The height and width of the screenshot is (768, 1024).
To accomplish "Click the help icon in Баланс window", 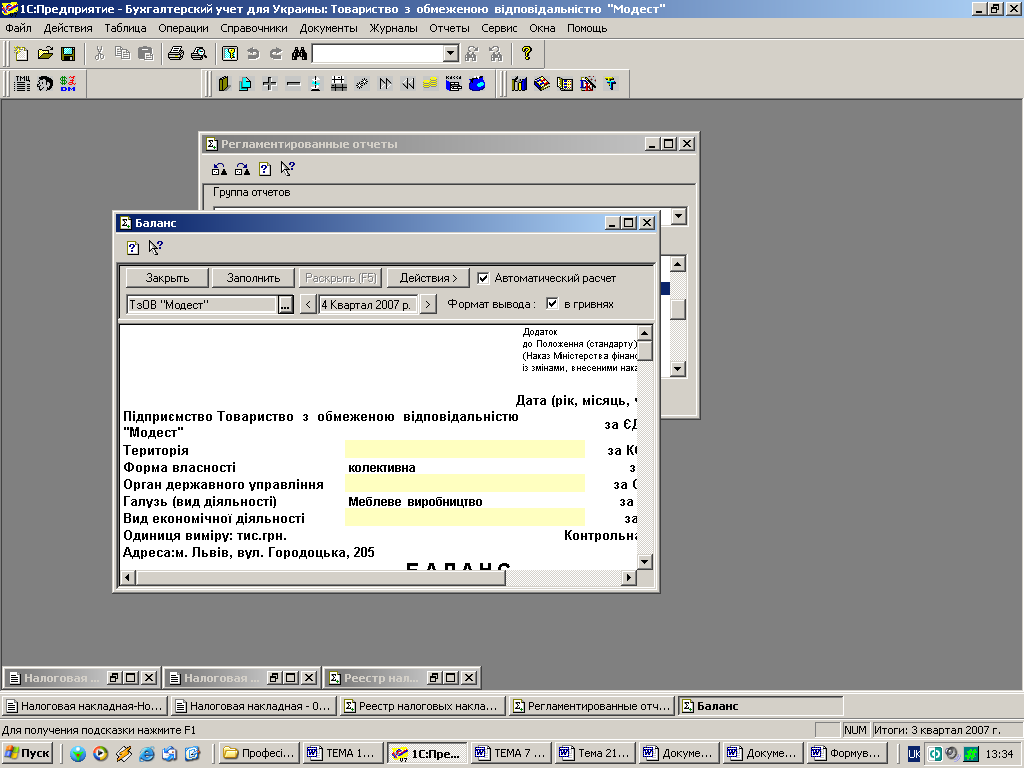I will [133, 248].
